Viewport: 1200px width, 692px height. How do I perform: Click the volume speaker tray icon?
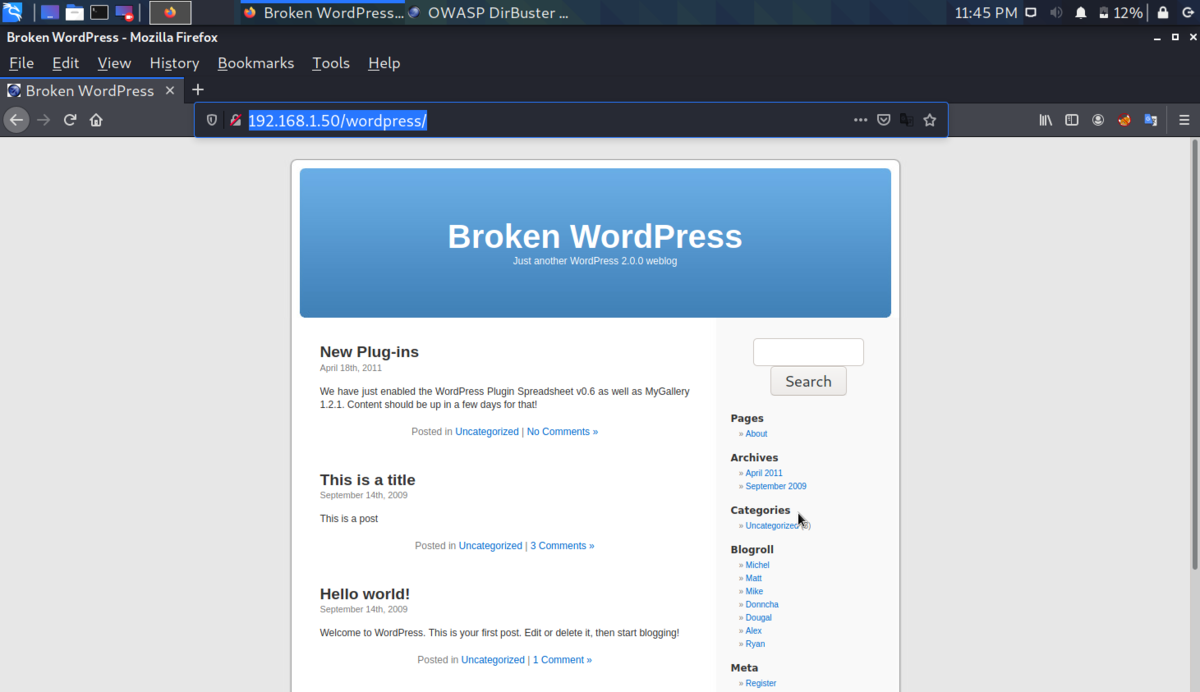pyautogui.click(x=1056, y=13)
